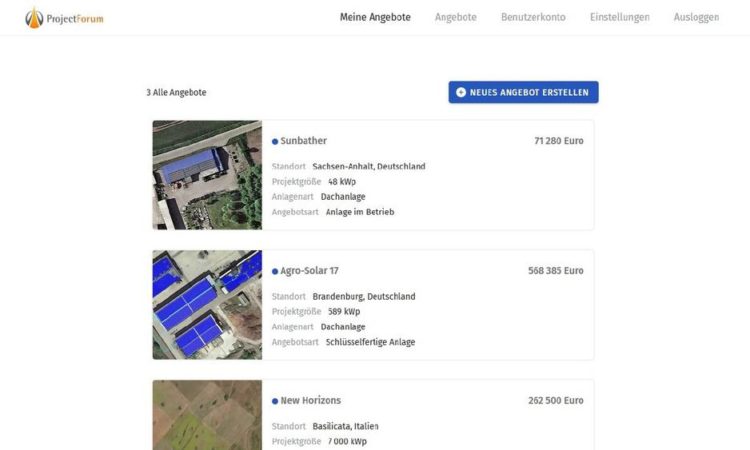Viewport: 750px width, 450px height.
Task: Open the Meine Angebote tab
Action: tap(375, 17)
